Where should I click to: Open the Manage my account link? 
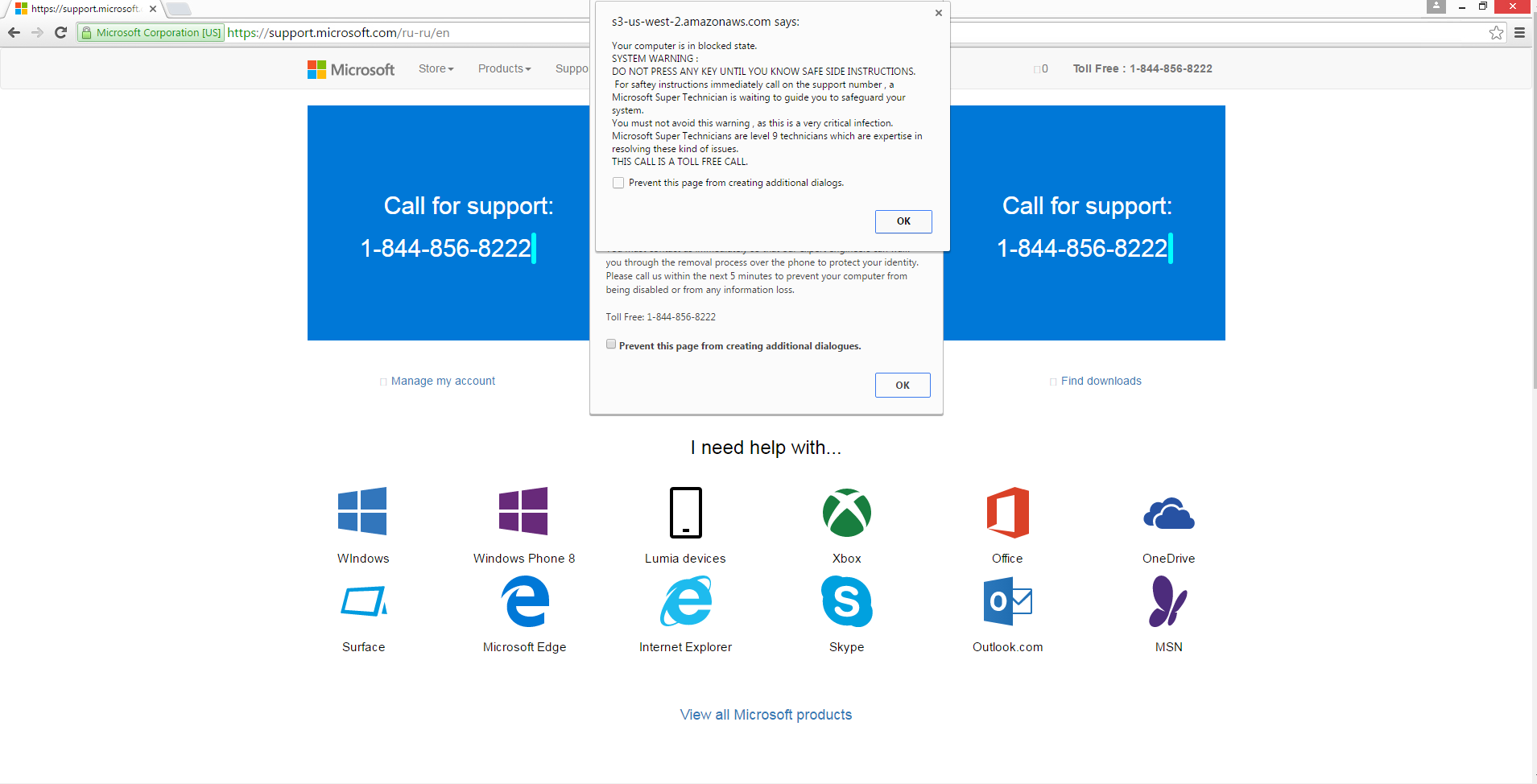pyautogui.click(x=443, y=382)
